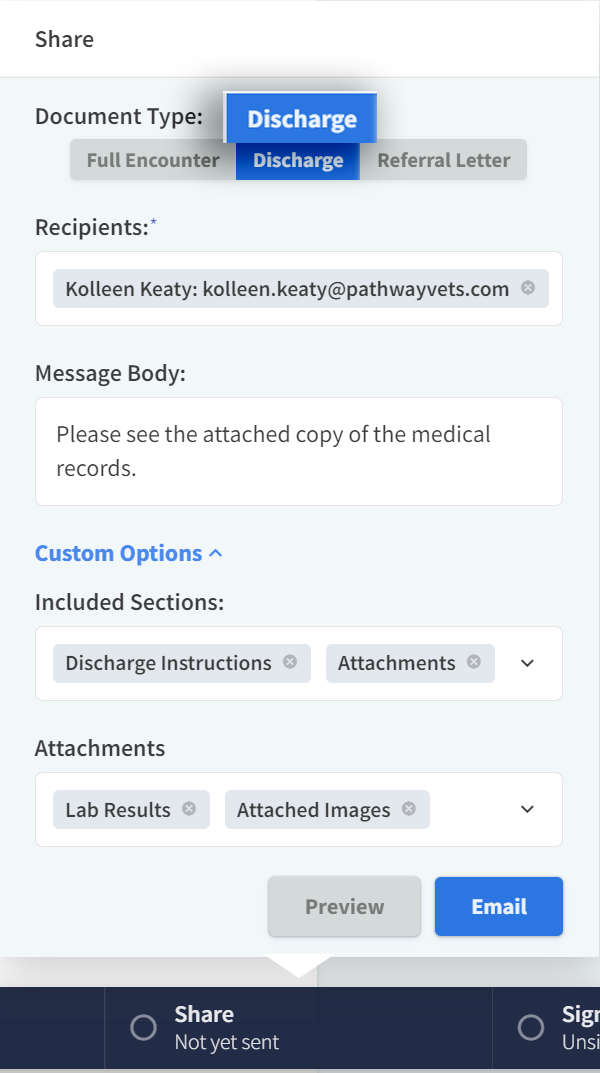Select Discharge document type
Screen dimensions: 600x1073
[x=298, y=160]
